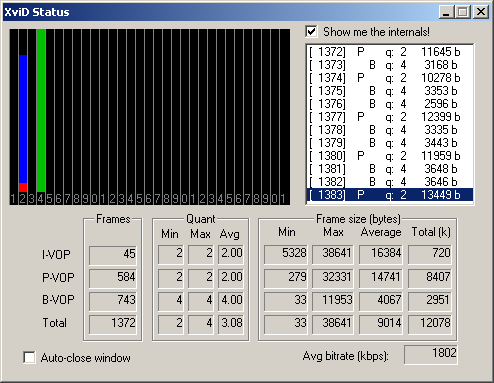Screen dimensions: 494x383
Task: Click highlighted frame 1383 row
Action: (x=389, y=195)
